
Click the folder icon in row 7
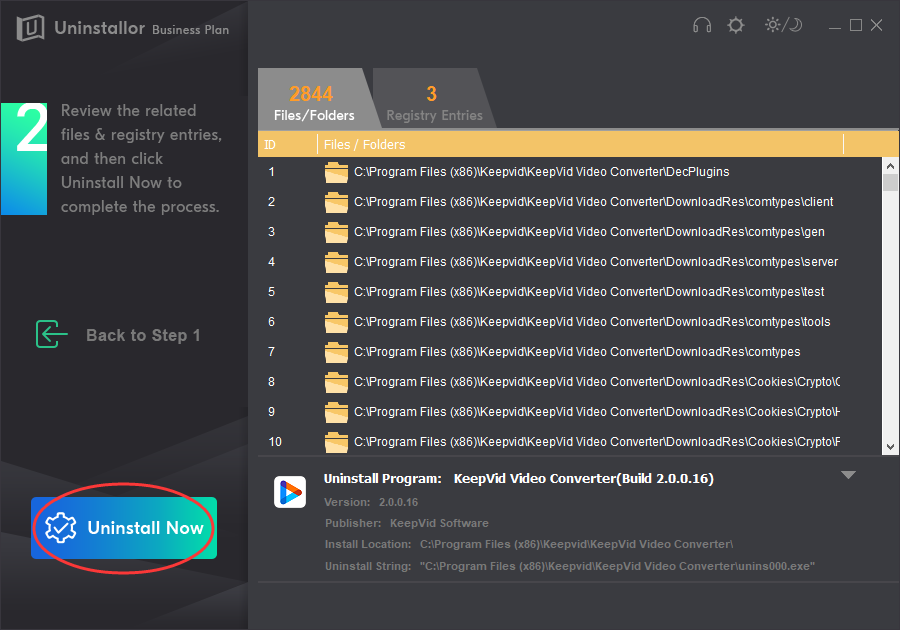(x=336, y=352)
